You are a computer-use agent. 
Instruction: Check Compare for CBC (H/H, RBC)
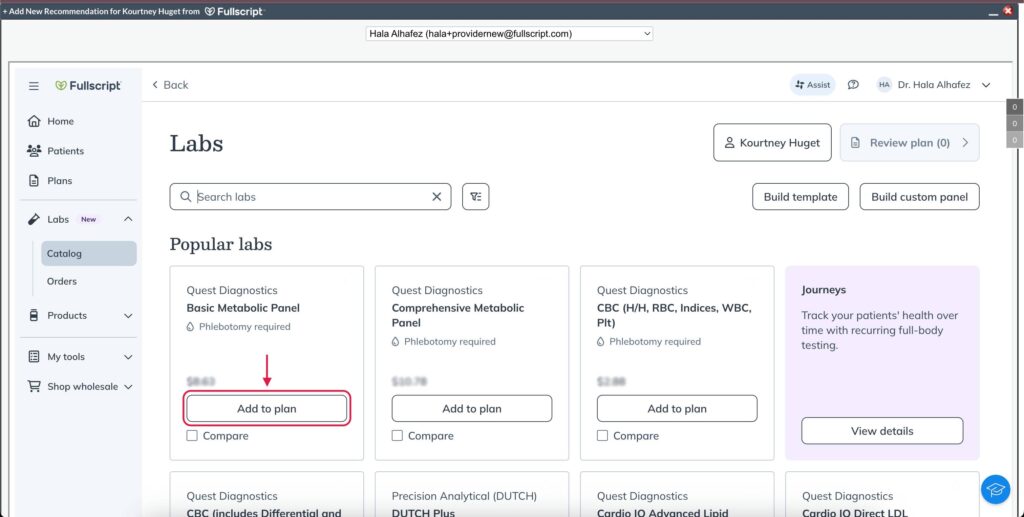[602, 435]
